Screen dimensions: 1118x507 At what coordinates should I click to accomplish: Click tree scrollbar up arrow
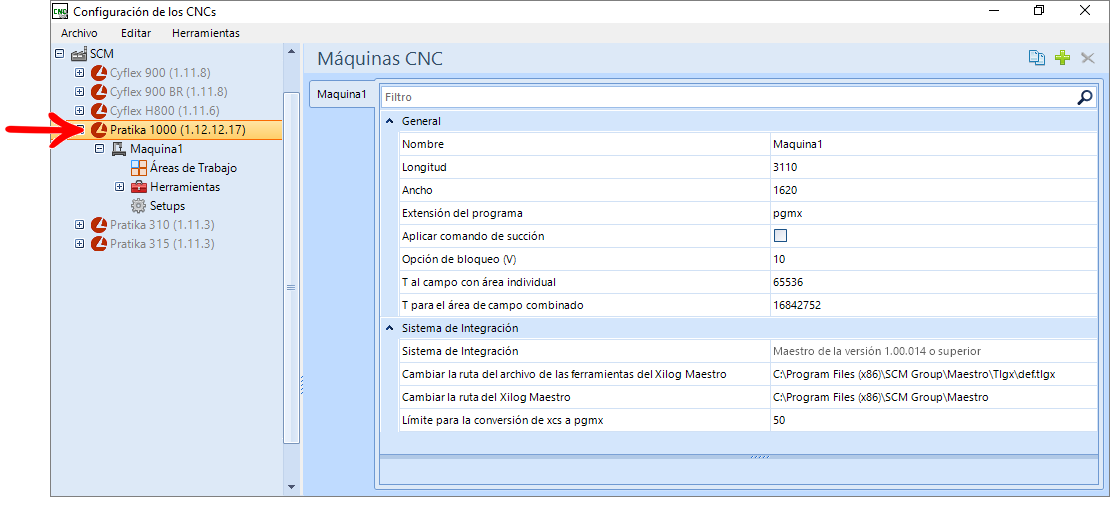[291, 52]
